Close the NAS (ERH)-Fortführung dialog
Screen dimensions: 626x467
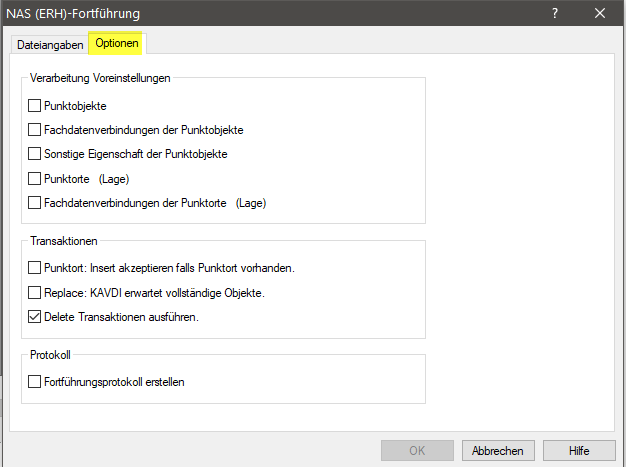tap(600, 14)
